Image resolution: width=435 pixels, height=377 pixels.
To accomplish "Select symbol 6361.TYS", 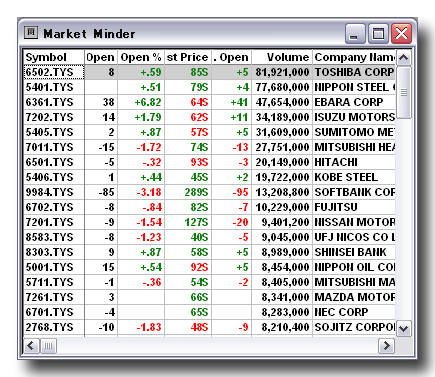I will [x=49, y=102].
